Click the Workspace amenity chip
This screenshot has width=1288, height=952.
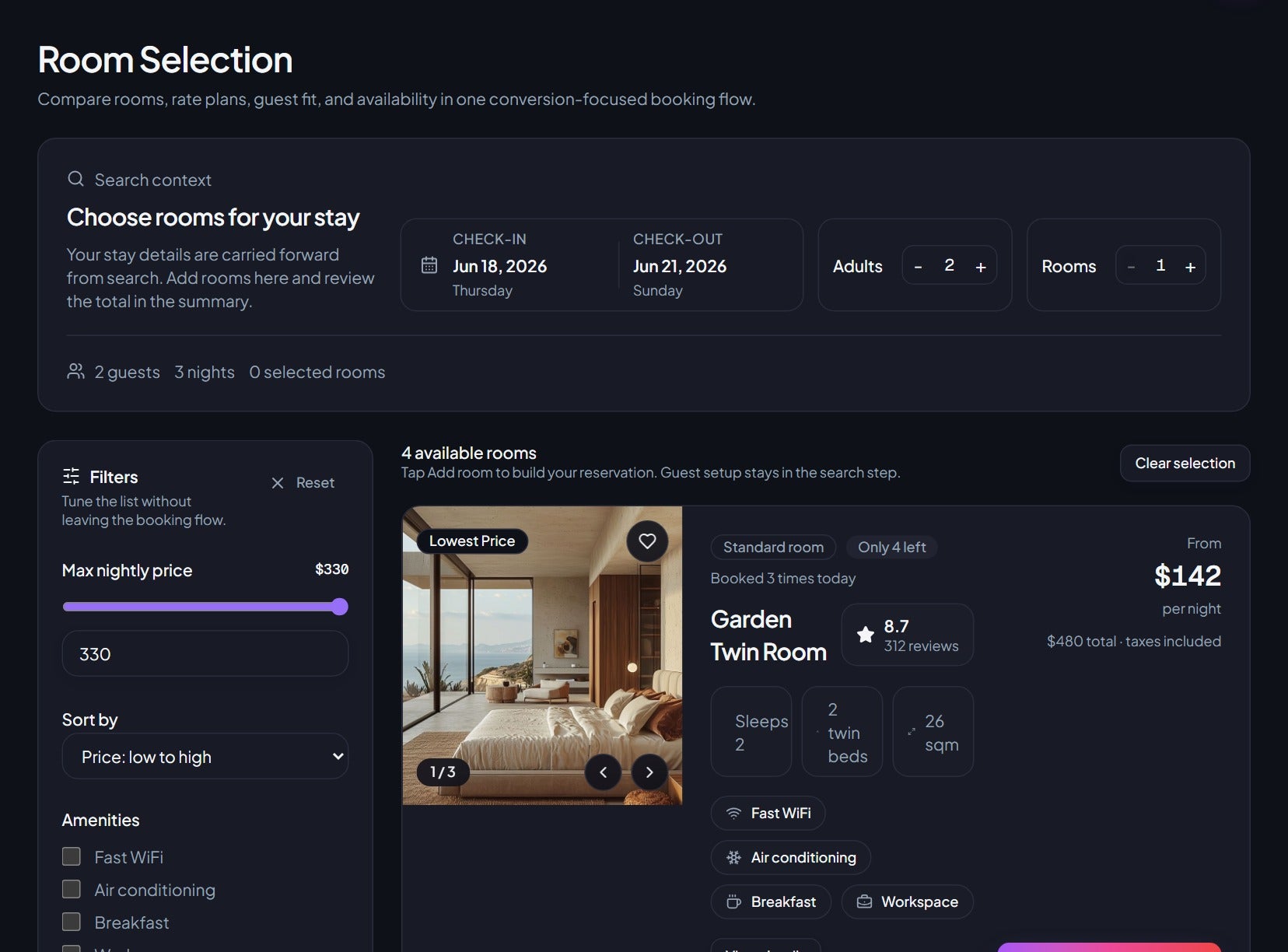tap(907, 902)
